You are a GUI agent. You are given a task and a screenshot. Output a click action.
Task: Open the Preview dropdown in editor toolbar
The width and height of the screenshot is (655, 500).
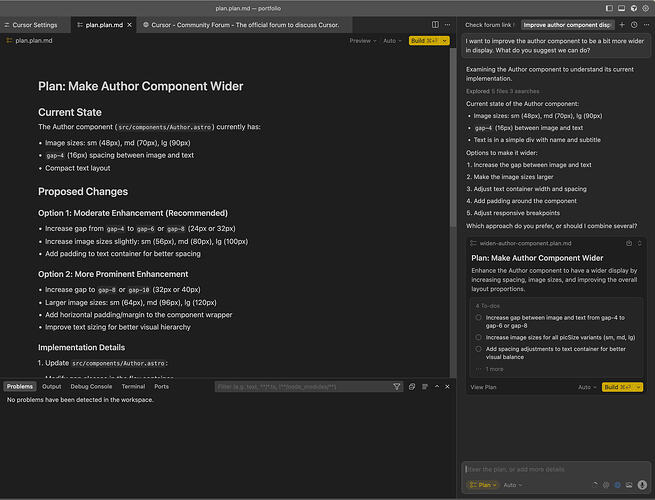tap(363, 41)
